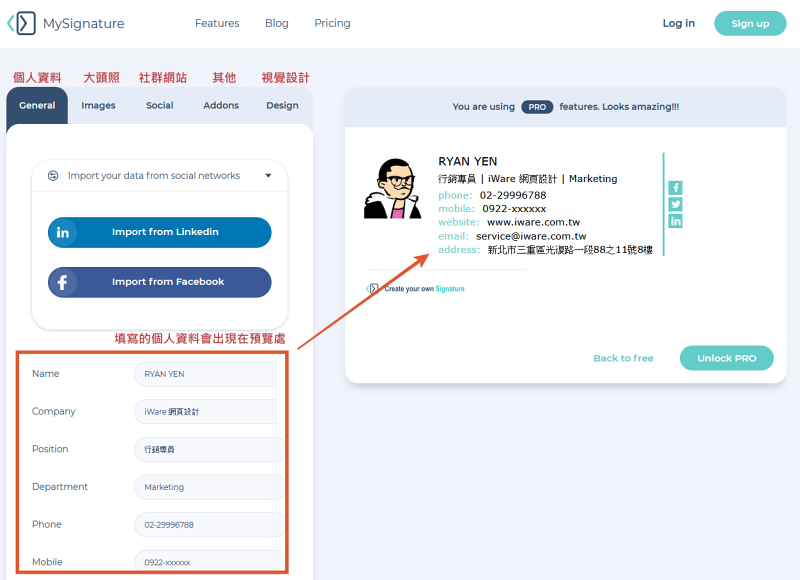
Task: Click phone number 02-29996788 in preview
Action: coord(513,195)
